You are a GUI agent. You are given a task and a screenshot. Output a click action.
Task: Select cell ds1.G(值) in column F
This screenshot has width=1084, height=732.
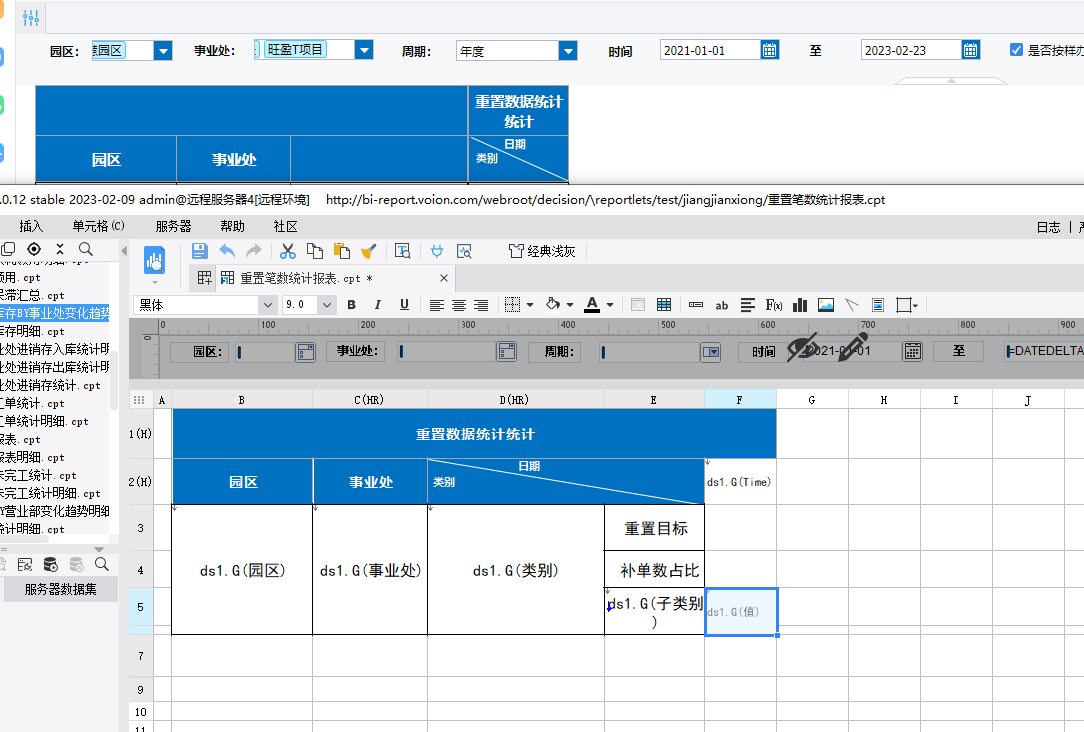point(741,612)
